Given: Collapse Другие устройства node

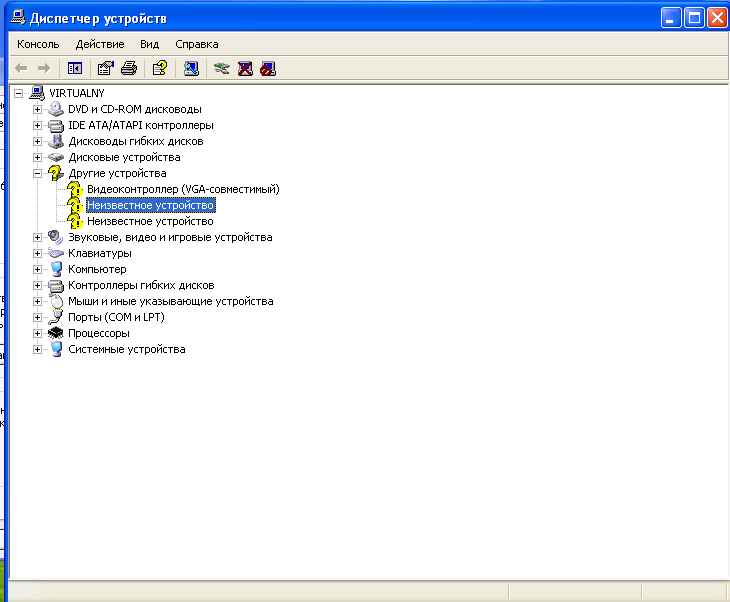Looking at the screenshot, I should pyautogui.click(x=37, y=173).
